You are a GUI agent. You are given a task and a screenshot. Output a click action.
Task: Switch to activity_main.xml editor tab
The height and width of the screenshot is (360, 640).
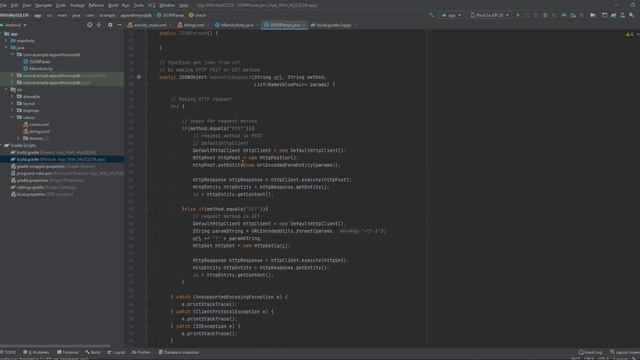click(x=148, y=25)
